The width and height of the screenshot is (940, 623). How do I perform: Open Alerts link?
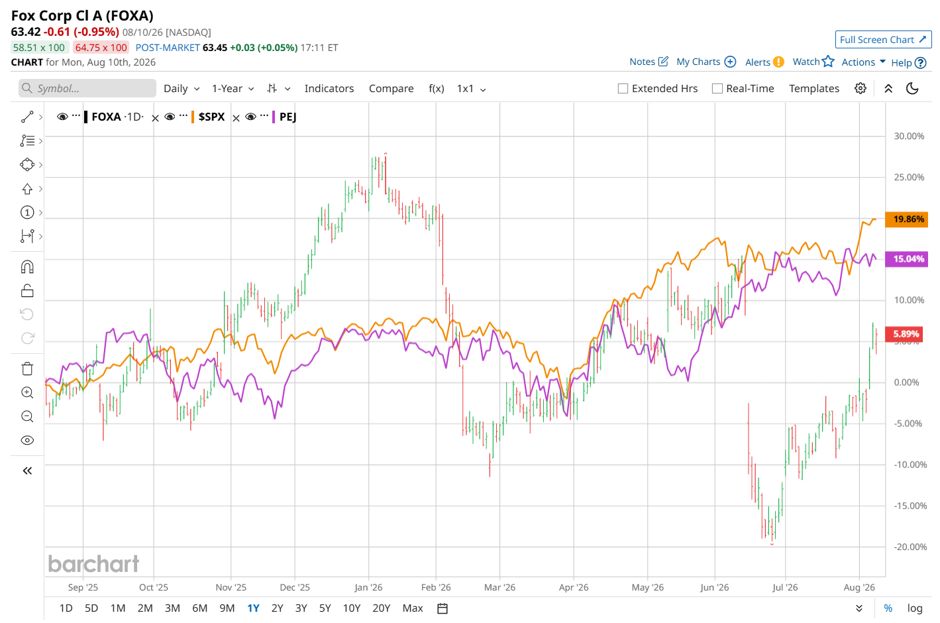(x=764, y=62)
